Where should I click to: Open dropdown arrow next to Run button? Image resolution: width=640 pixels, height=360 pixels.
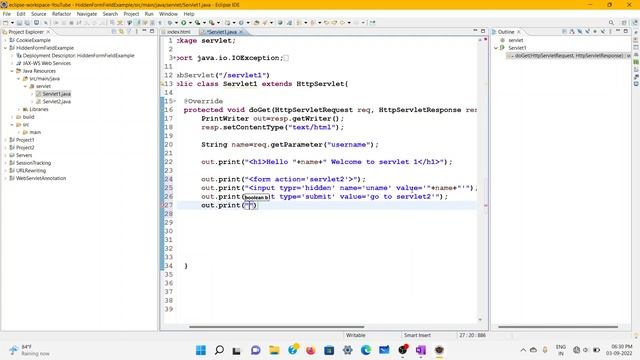pyautogui.click(x=190, y=23)
